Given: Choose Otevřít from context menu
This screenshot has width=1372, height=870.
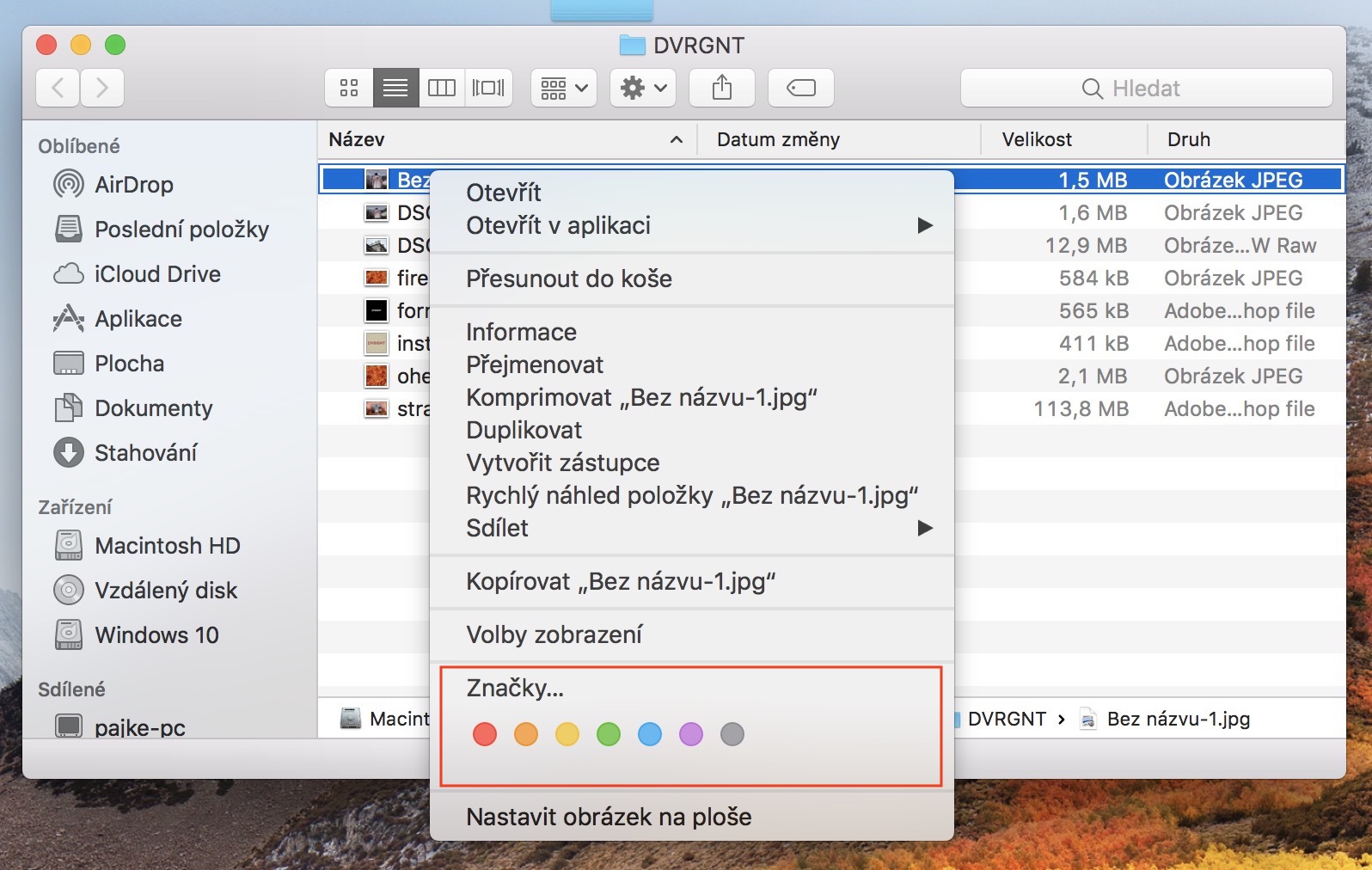Looking at the screenshot, I should (x=692, y=193).
